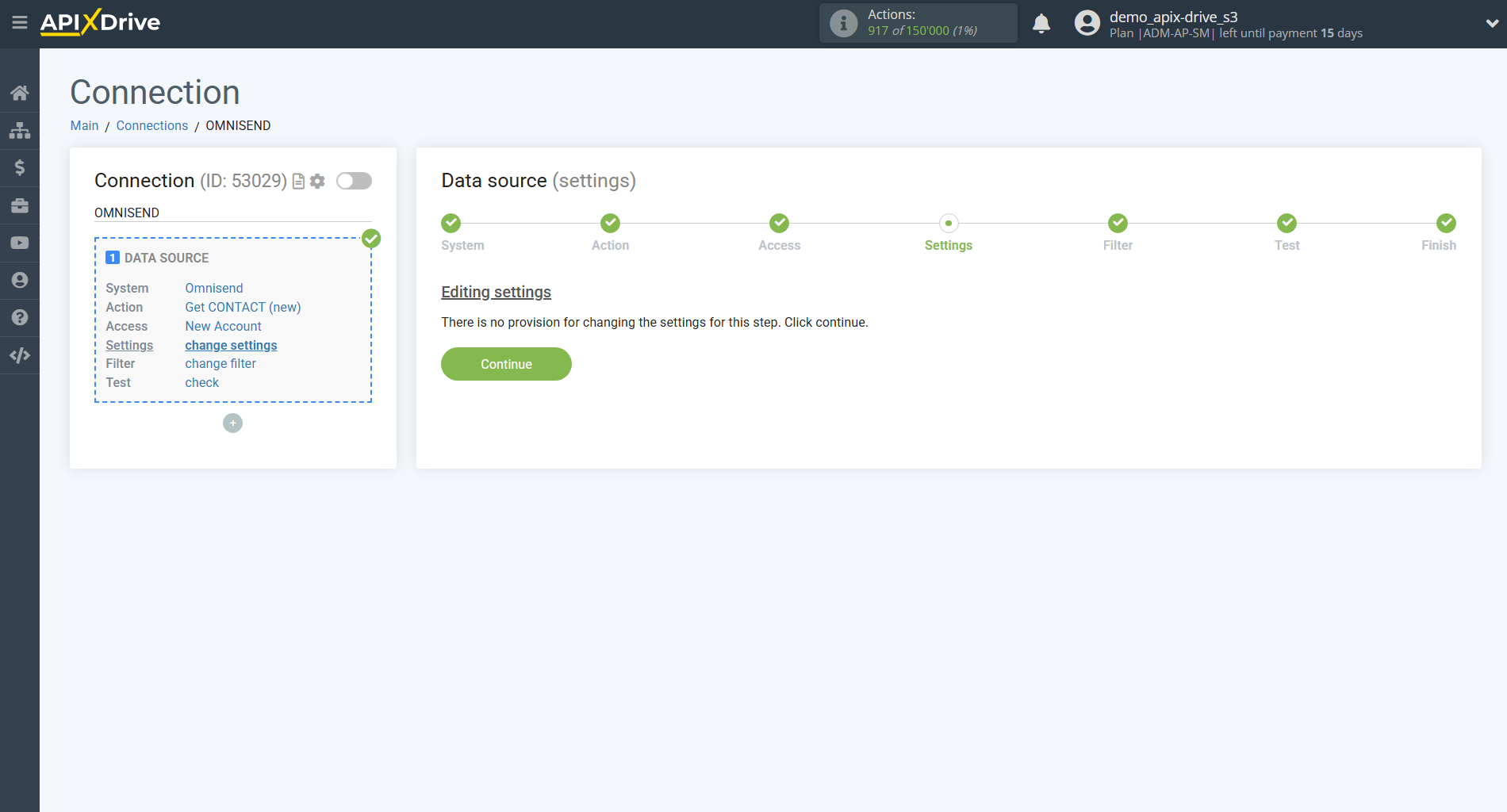Open the briefcase sidebar icon
The height and width of the screenshot is (812, 1507).
click(20, 205)
